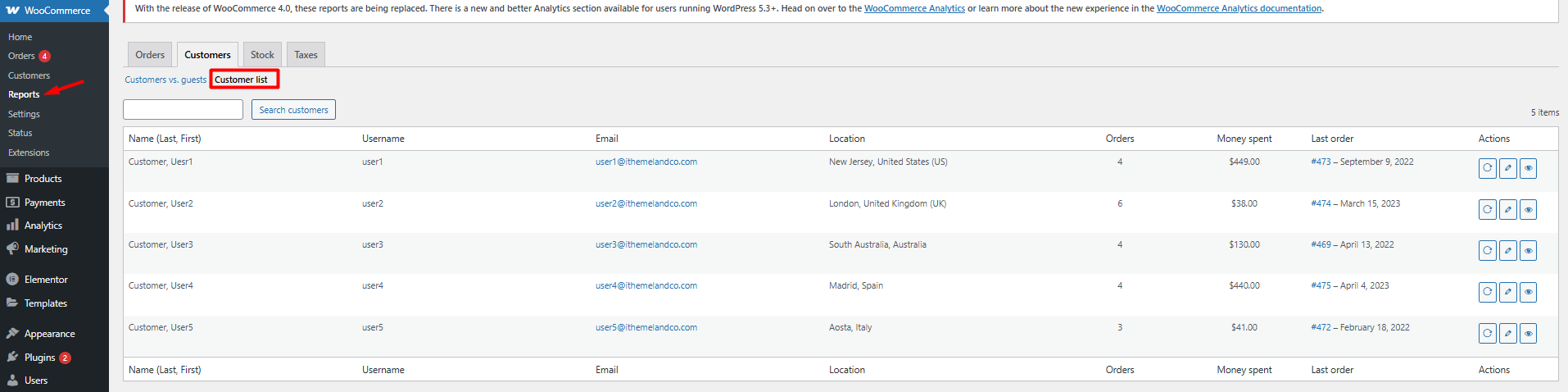
Task: Click the Search customers button
Action: click(293, 110)
